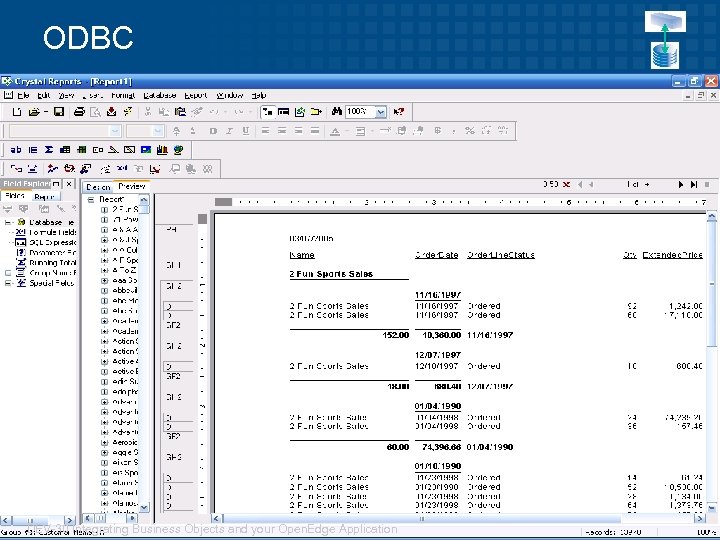Open the Database menu
Image resolution: width=720 pixels, height=540 pixels.
[159, 96]
